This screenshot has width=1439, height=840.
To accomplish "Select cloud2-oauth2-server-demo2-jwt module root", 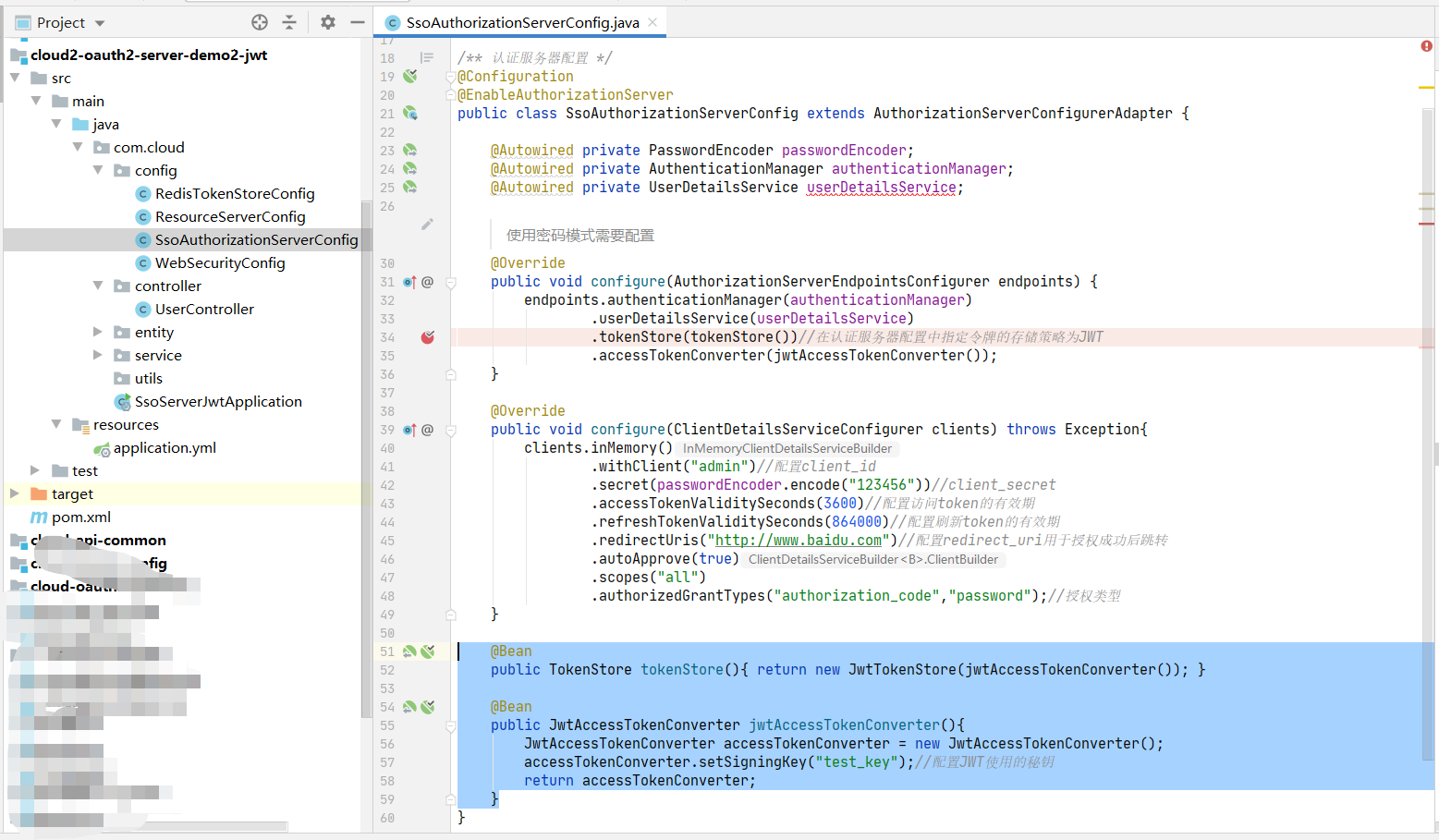I will tap(149, 55).
